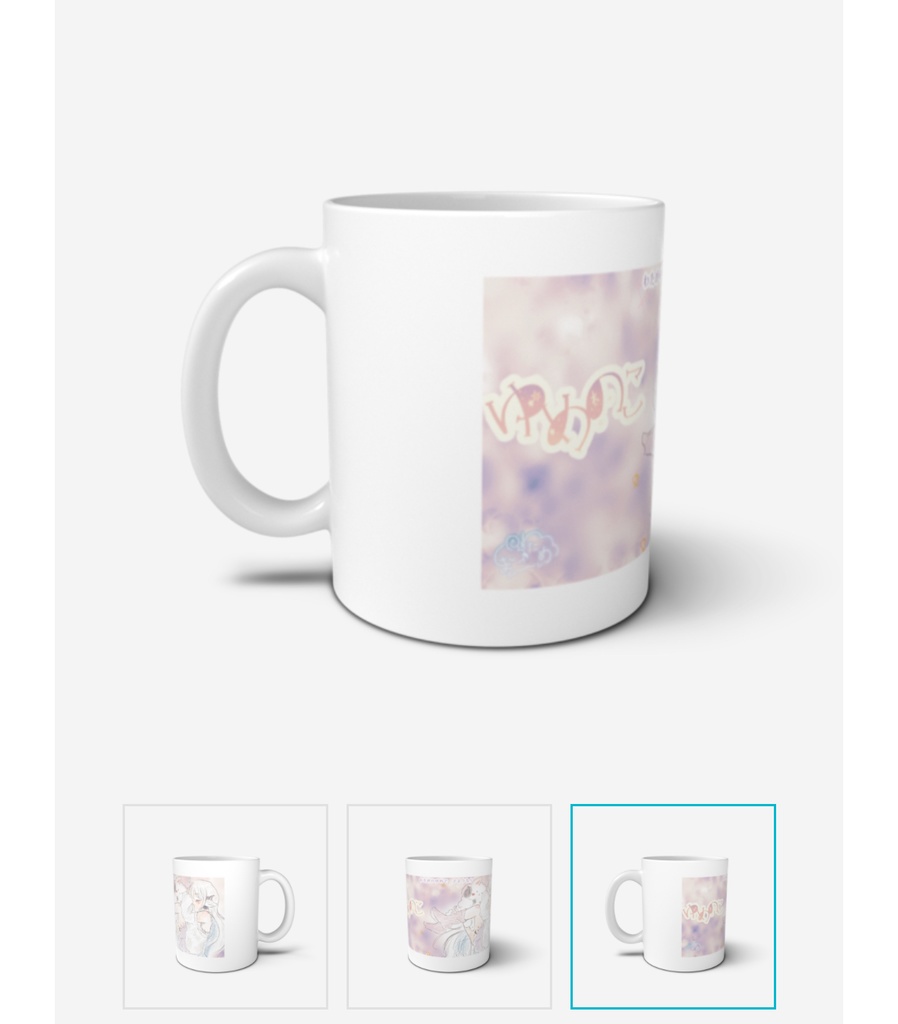Open the large mug product image
898x1024 pixels.
click(449, 392)
